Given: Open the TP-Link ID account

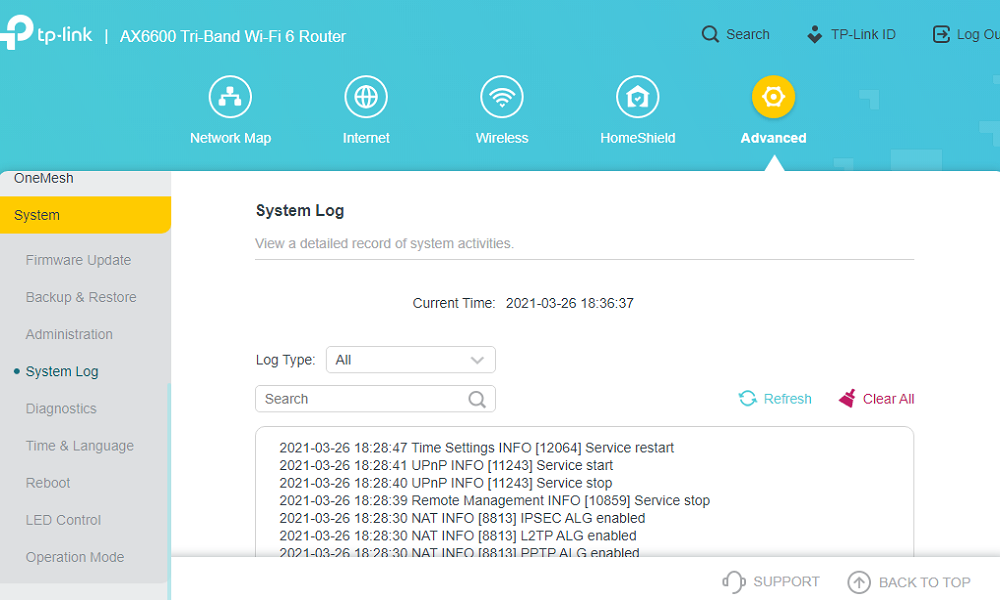Looking at the screenshot, I should pyautogui.click(x=851, y=34).
